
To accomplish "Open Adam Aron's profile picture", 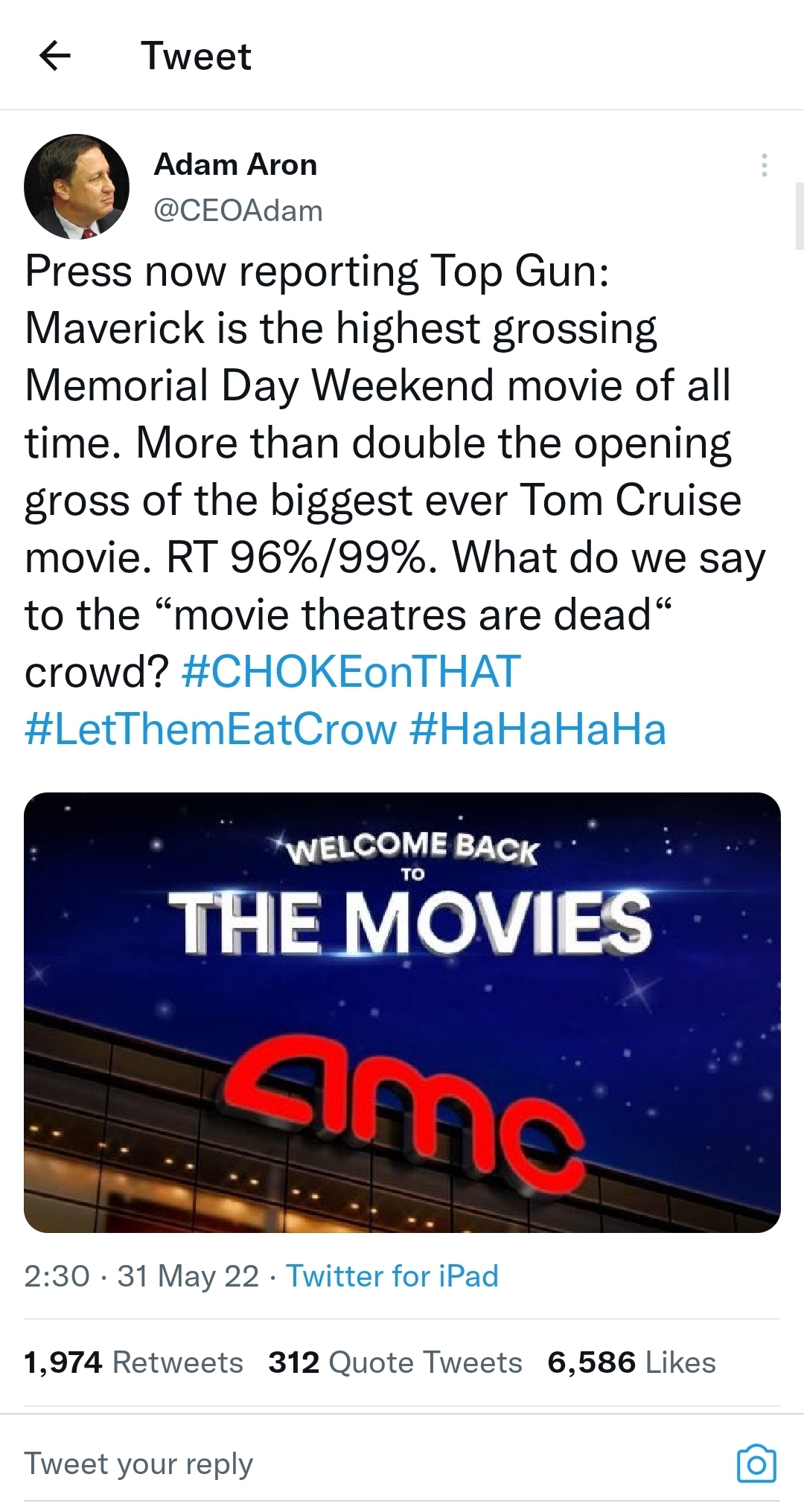I will point(77,186).
